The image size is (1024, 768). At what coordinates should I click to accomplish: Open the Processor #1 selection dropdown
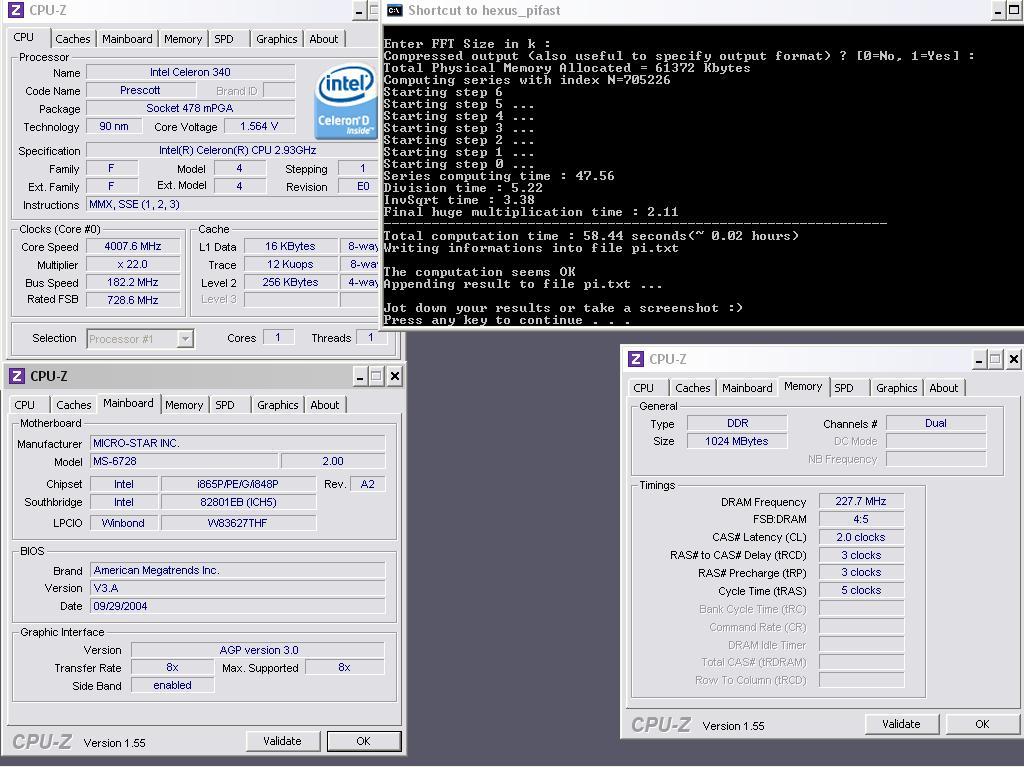coord(185,338)
